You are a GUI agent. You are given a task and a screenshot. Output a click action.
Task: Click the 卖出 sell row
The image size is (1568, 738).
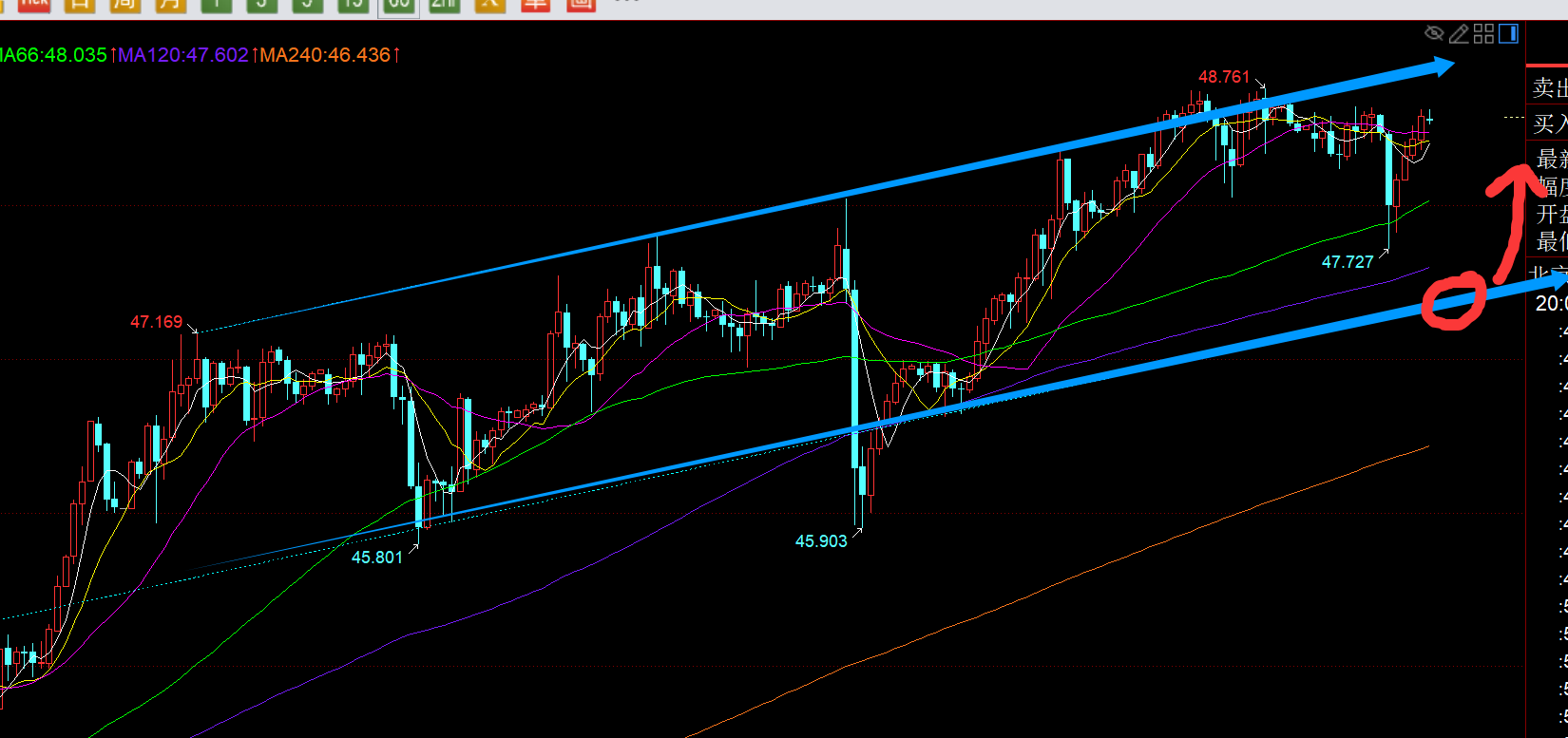click(x=1547, y=87)
